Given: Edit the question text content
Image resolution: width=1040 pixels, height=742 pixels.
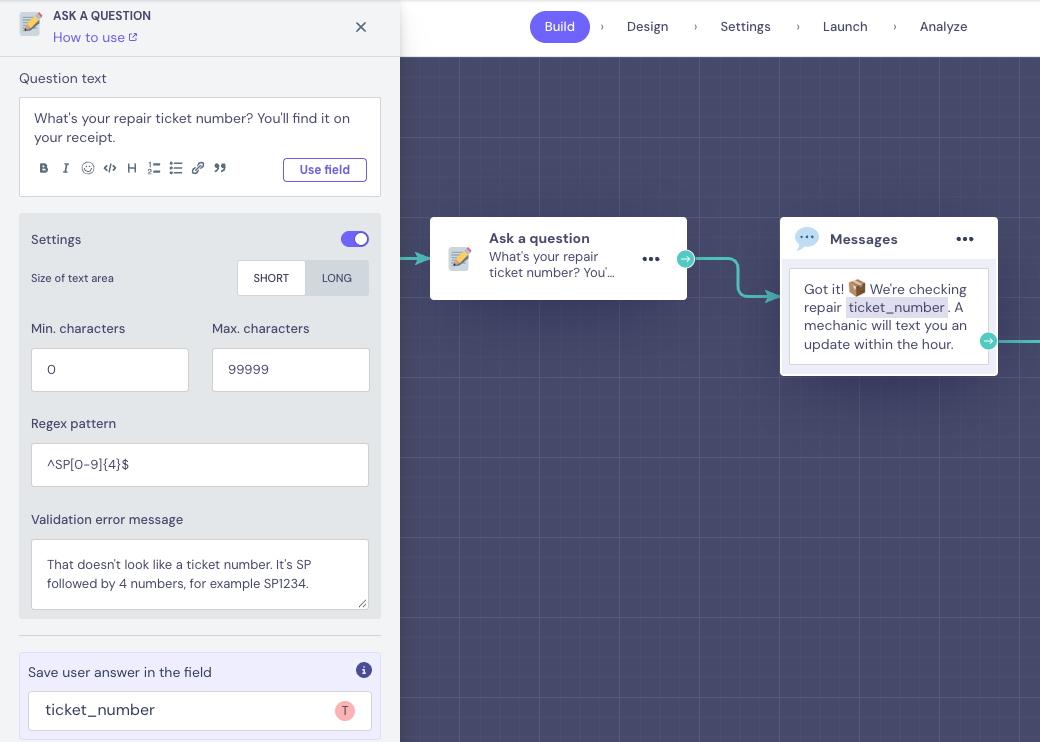Looking at the screenshot, I should click(192, 128).
